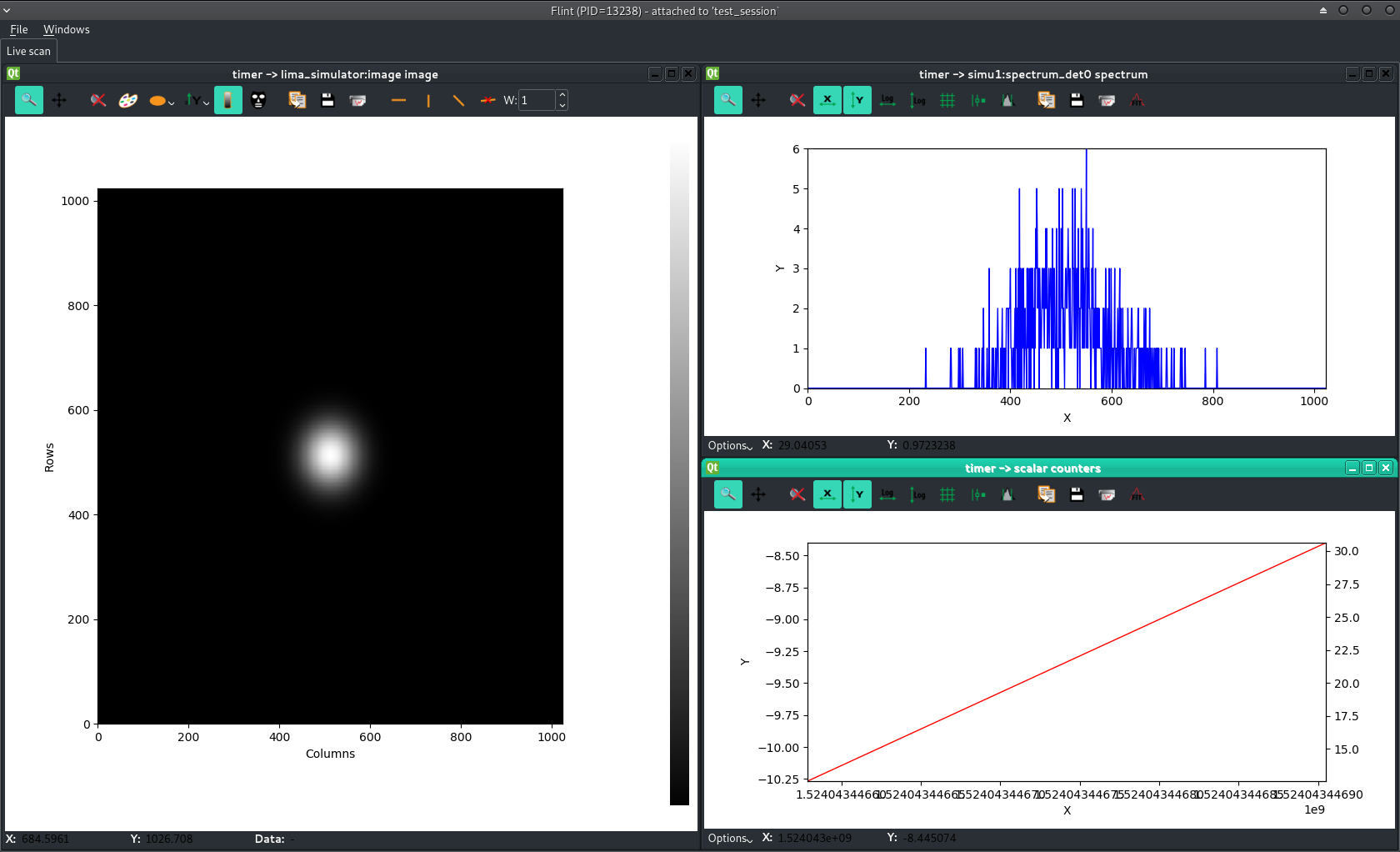Copy the image plot to clipboard
The height and width of the screenshot is (852, 1400).
[x=297, y=100]
